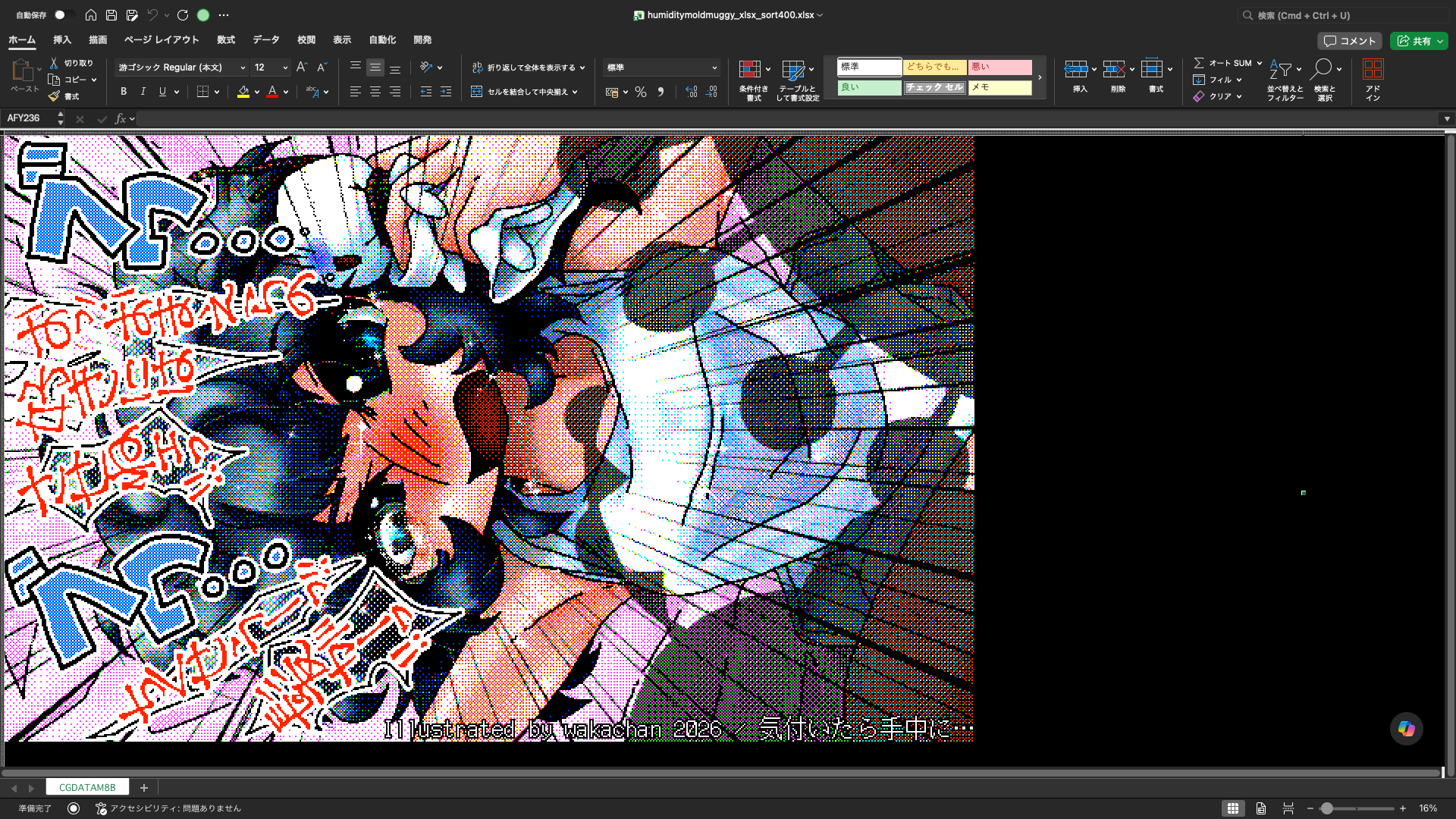The width and height of the screenshot is (1456, 819).
Task: Apply the 良い cell style
Action: [870, 87]
